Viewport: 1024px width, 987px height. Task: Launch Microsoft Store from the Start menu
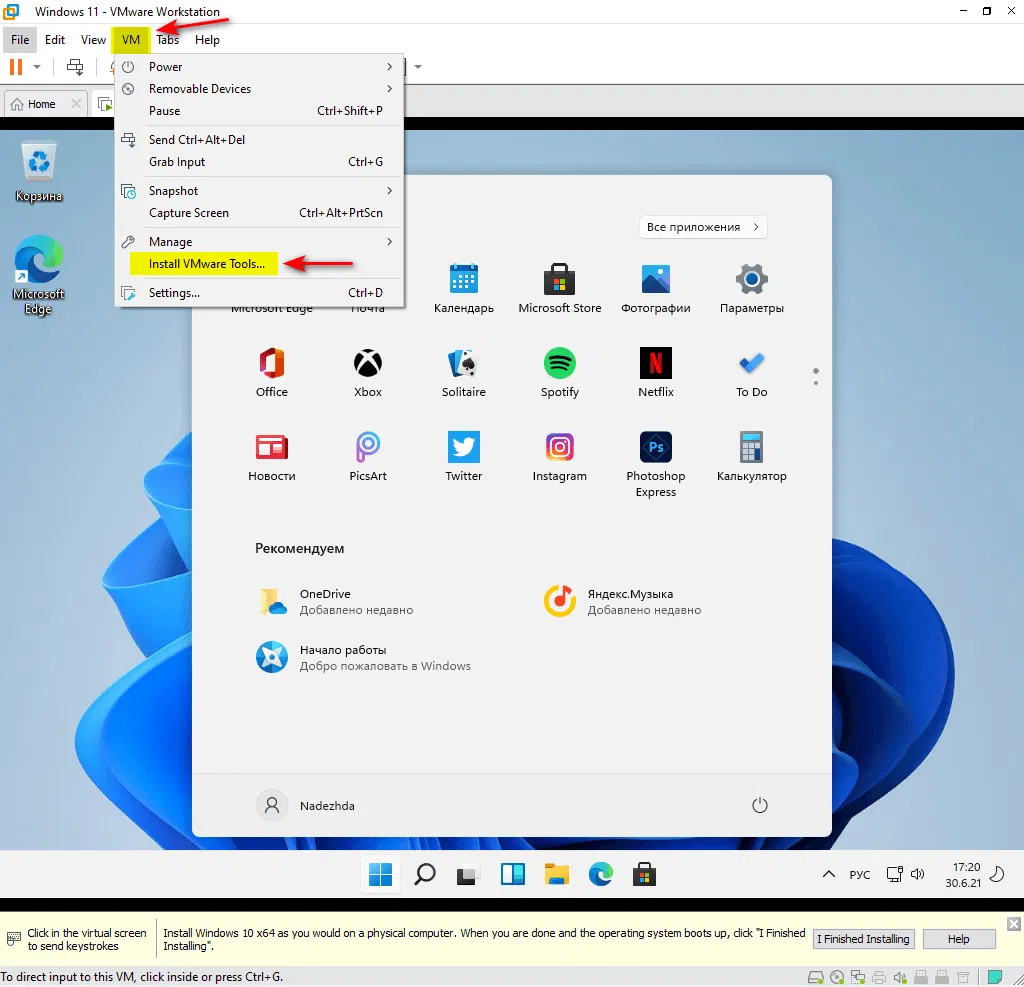pos(560,288)
